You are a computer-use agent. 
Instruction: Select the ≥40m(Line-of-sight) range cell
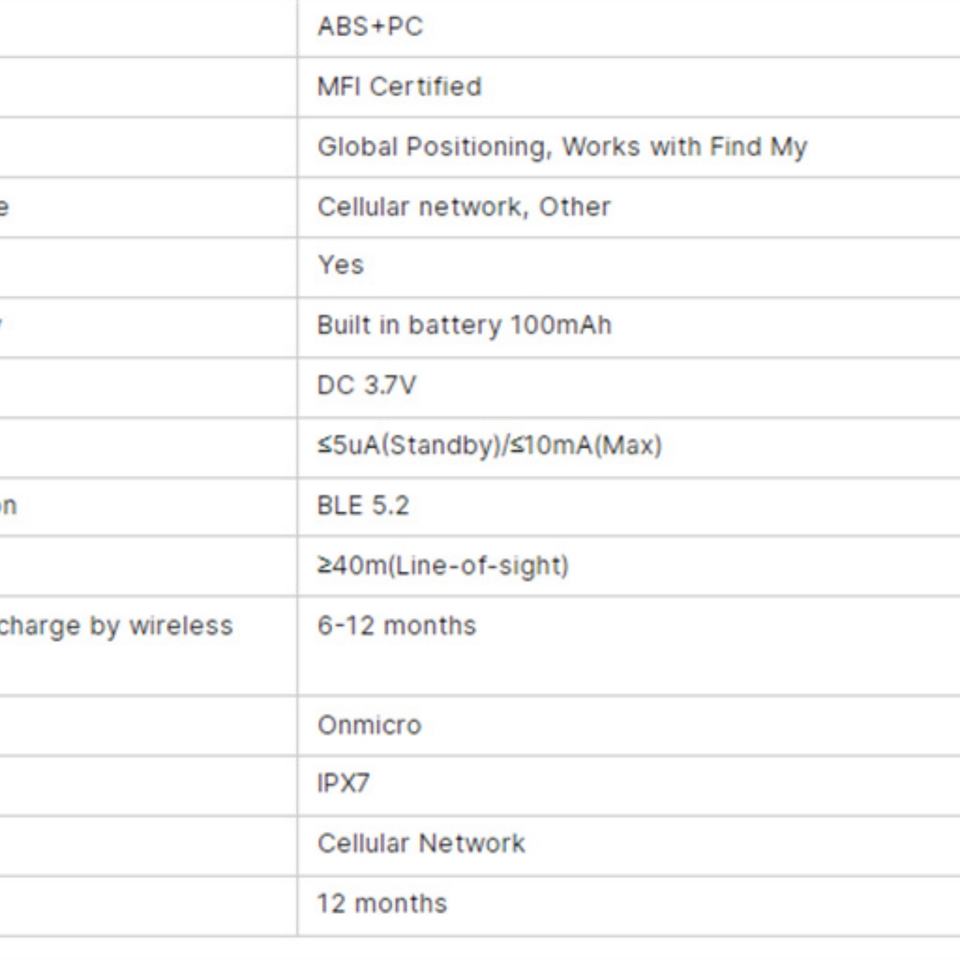tap(443, 566)
